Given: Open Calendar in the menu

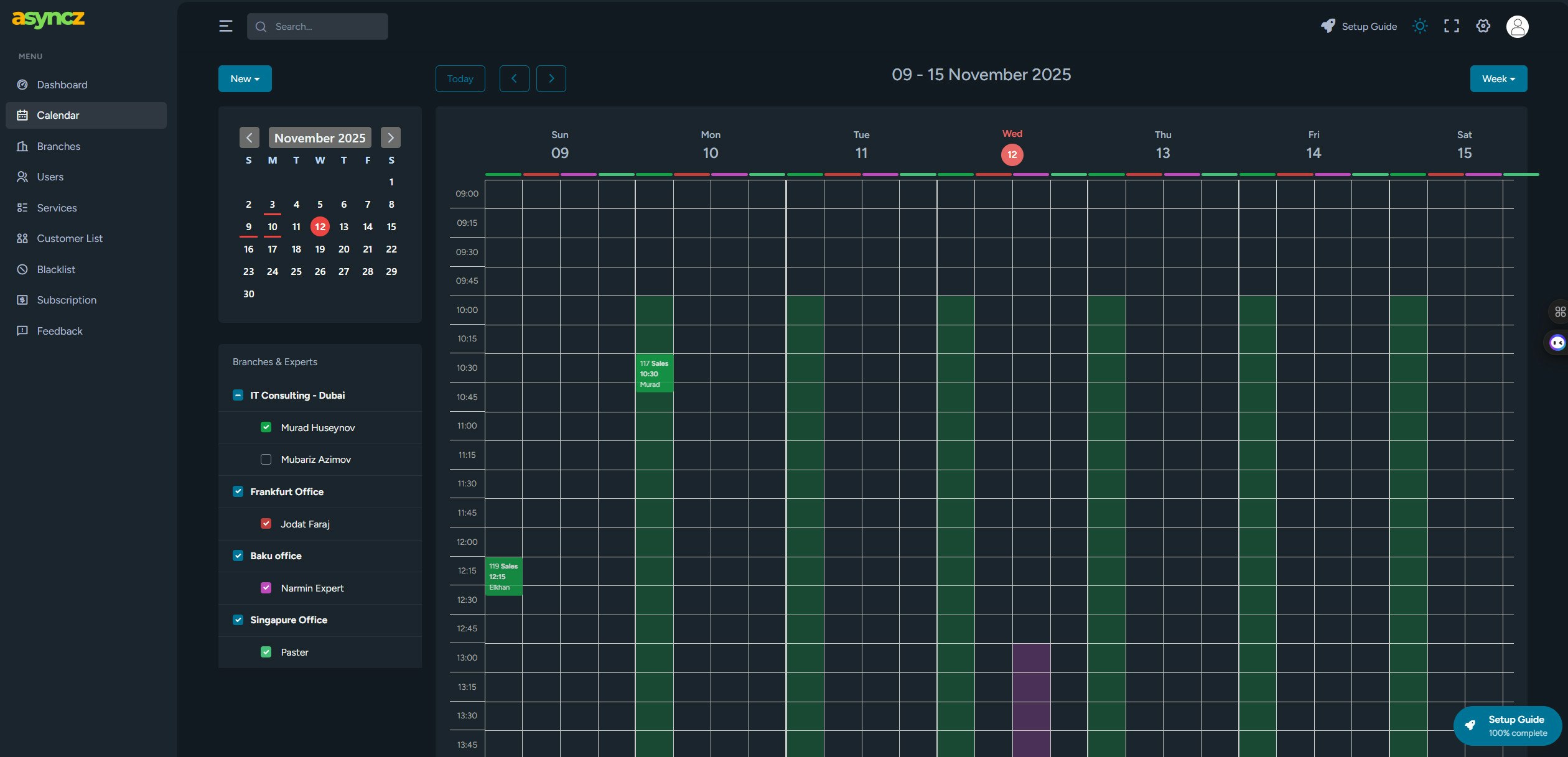Looking at the screenshot, I should point(58,115).
